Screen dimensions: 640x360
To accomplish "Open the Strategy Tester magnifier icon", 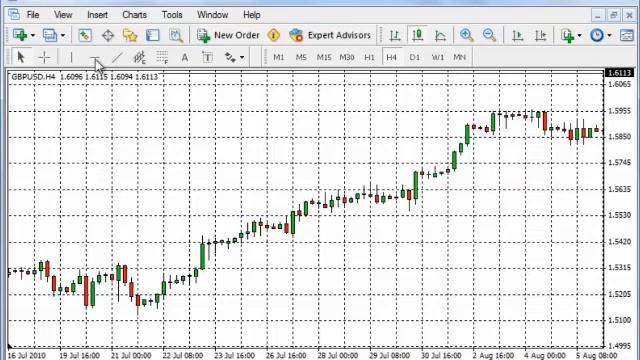I will click(176, 36).
